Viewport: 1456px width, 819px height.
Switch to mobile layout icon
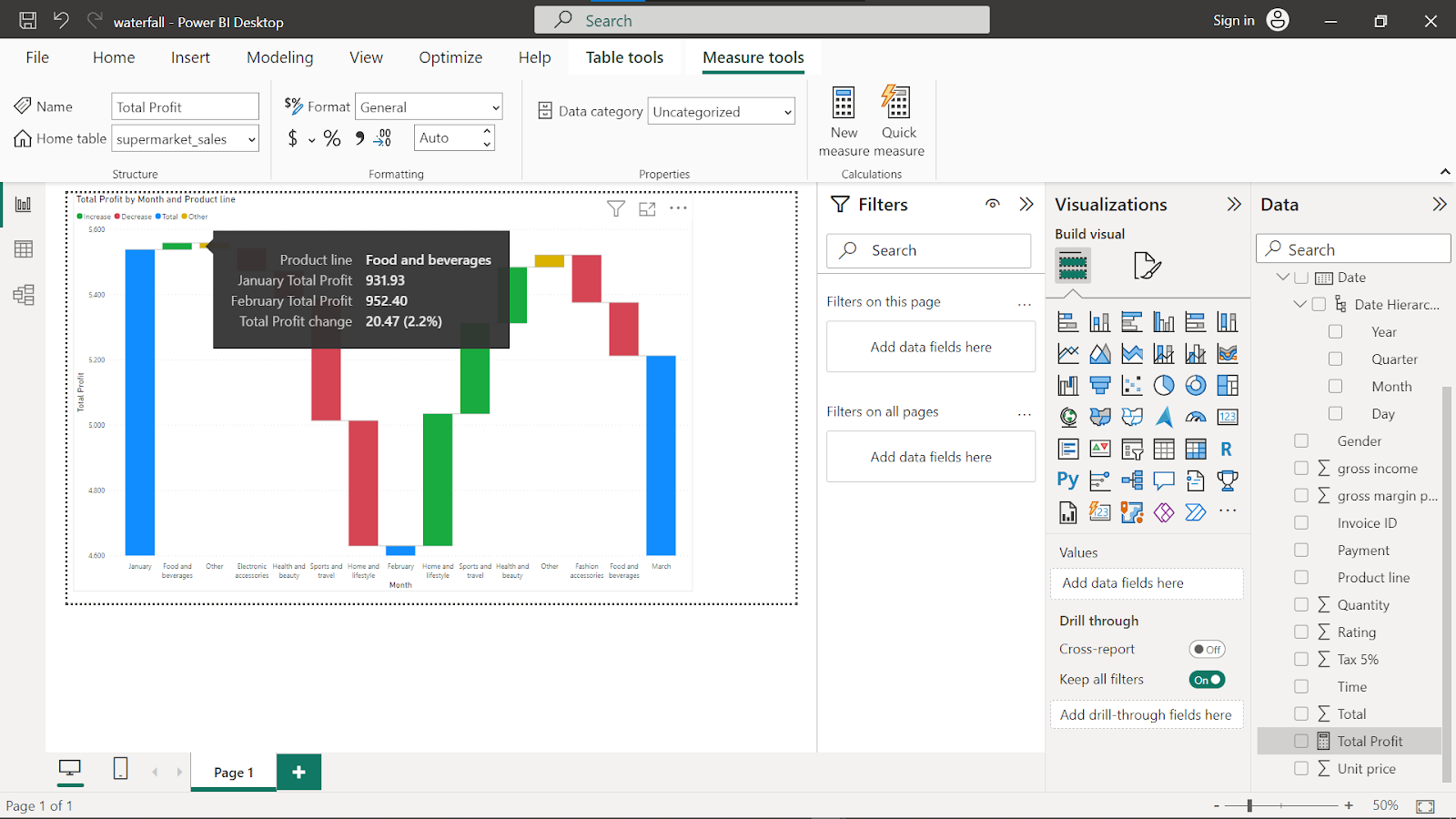(120, 769)
